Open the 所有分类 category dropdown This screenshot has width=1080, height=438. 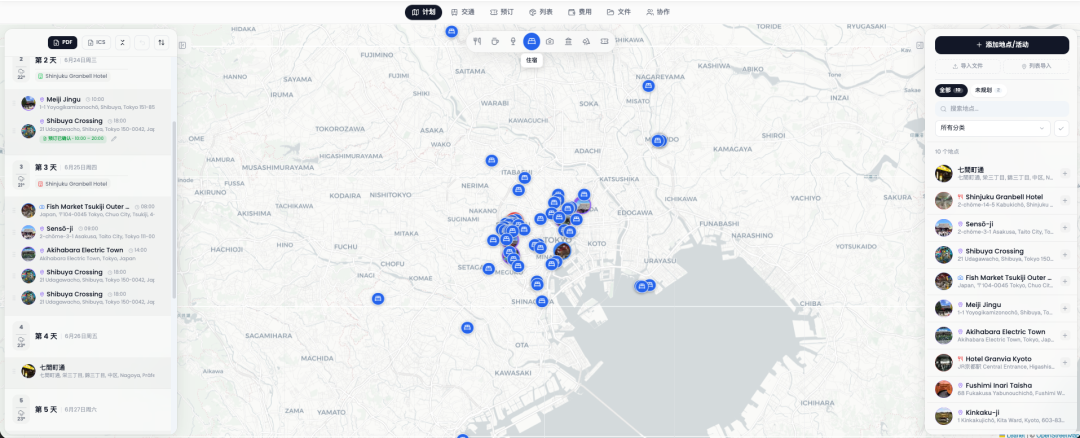point(993,128)
